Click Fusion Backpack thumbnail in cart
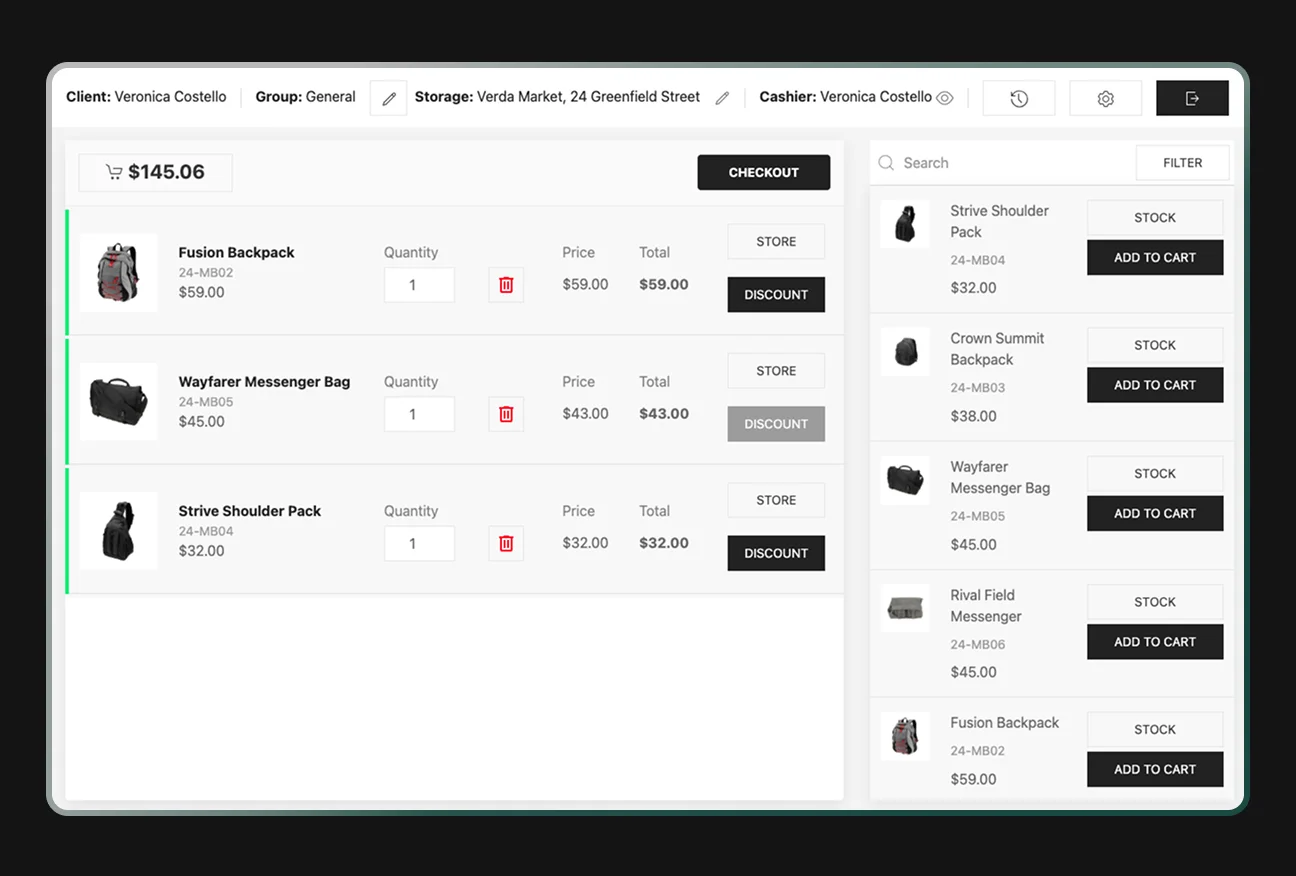 (119, 273)
